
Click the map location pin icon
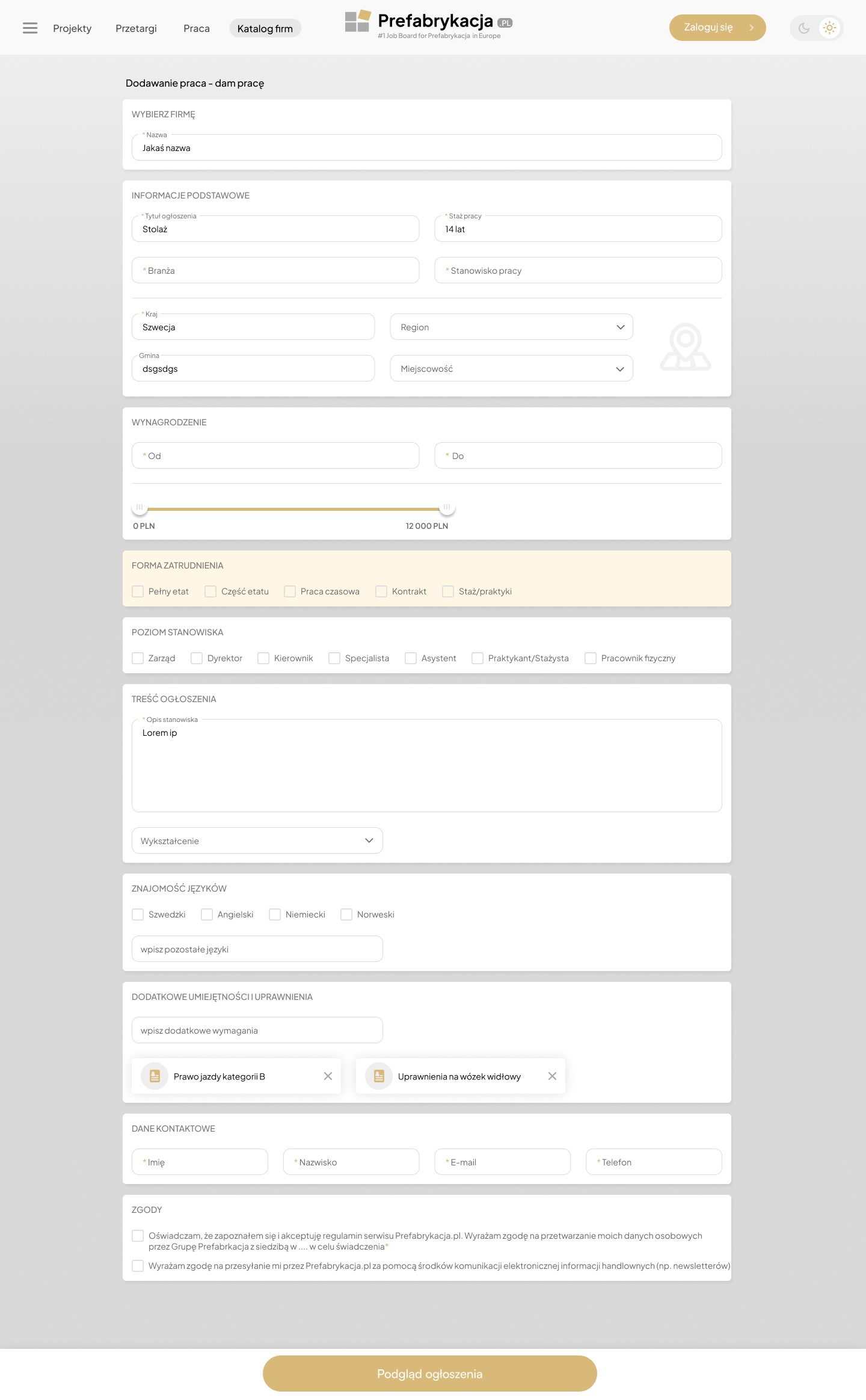686,347
